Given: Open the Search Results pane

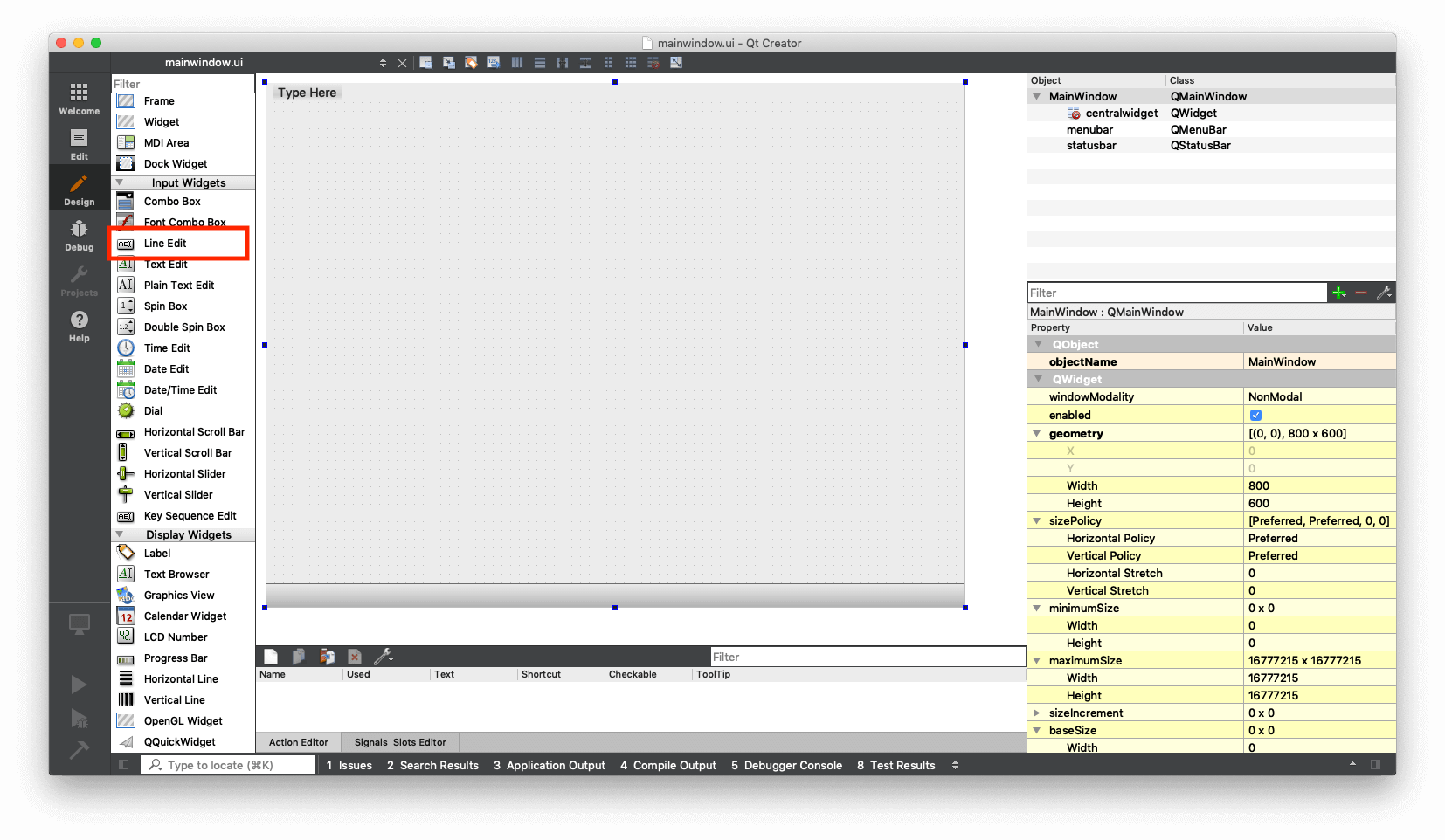Looking at the screenshot, I should [x=432, y=765].
